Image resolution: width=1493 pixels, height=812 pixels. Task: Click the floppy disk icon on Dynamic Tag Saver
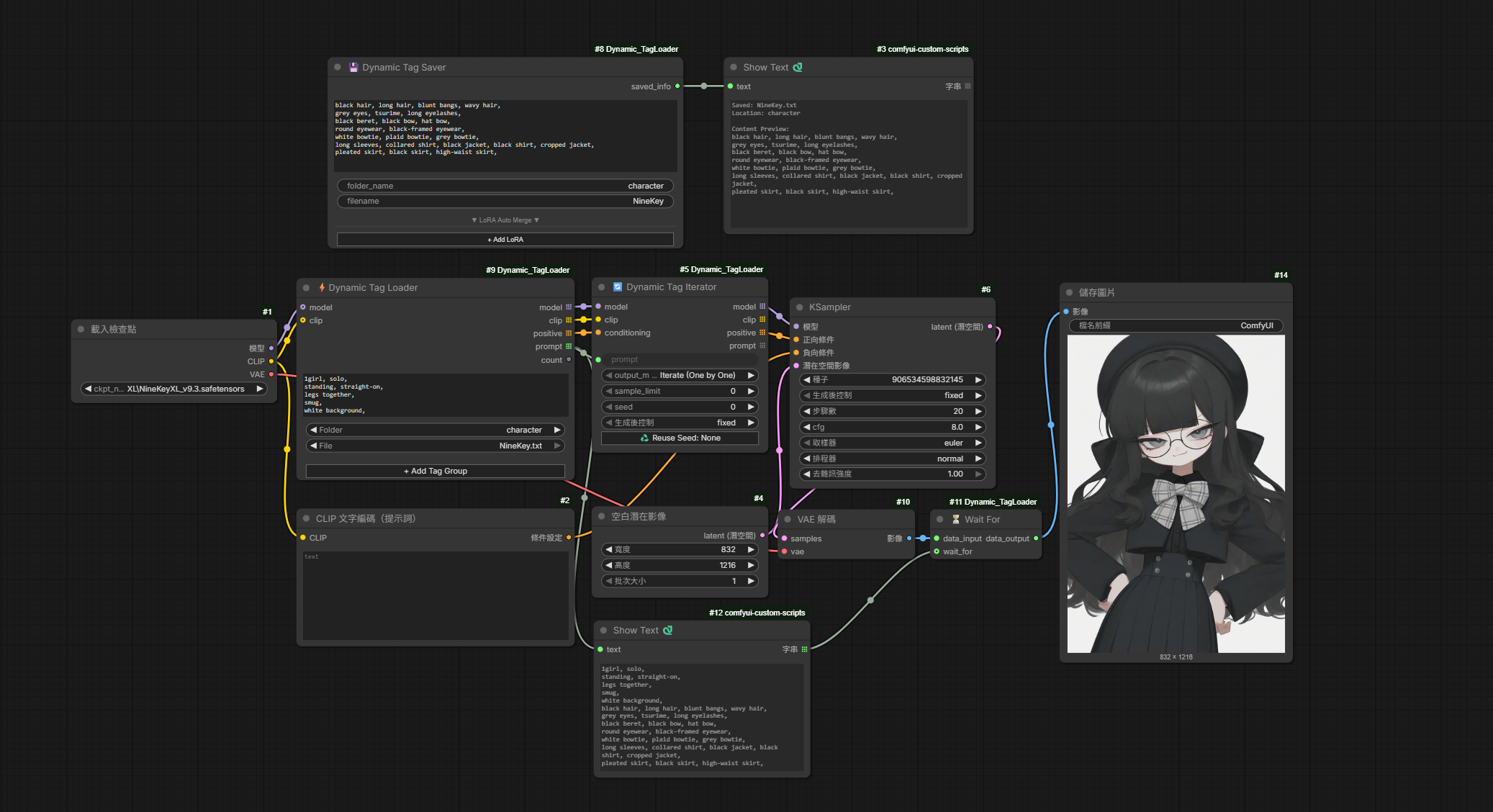click(353, 68)
